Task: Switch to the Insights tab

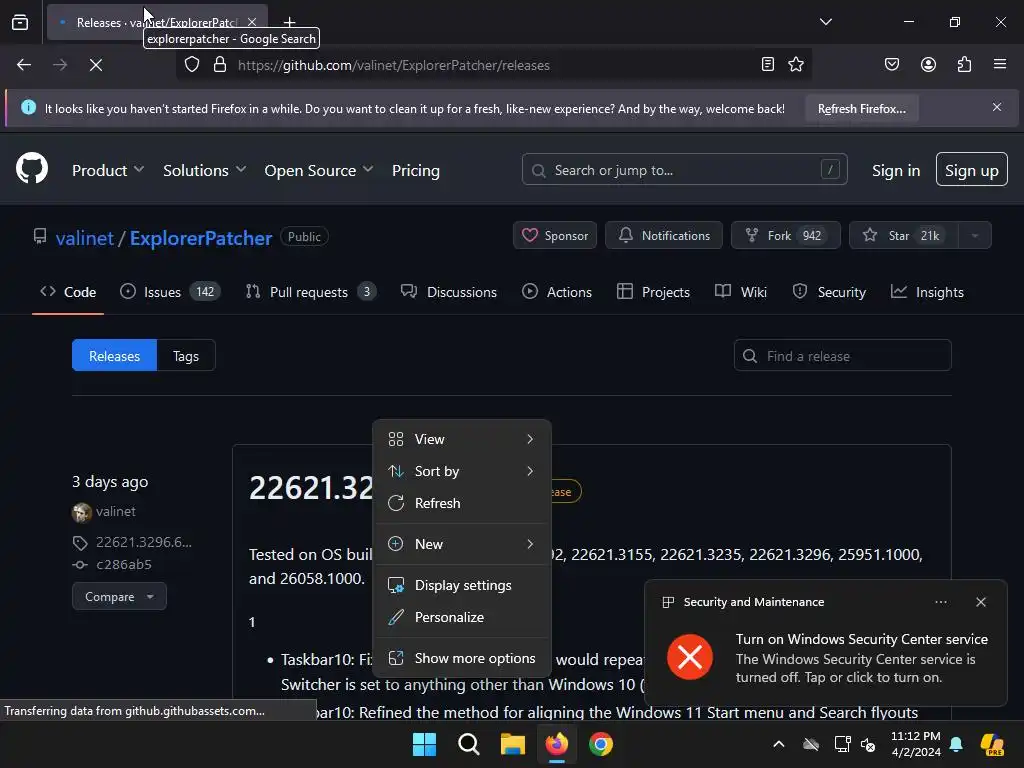Action: click(x=927, y=292)
